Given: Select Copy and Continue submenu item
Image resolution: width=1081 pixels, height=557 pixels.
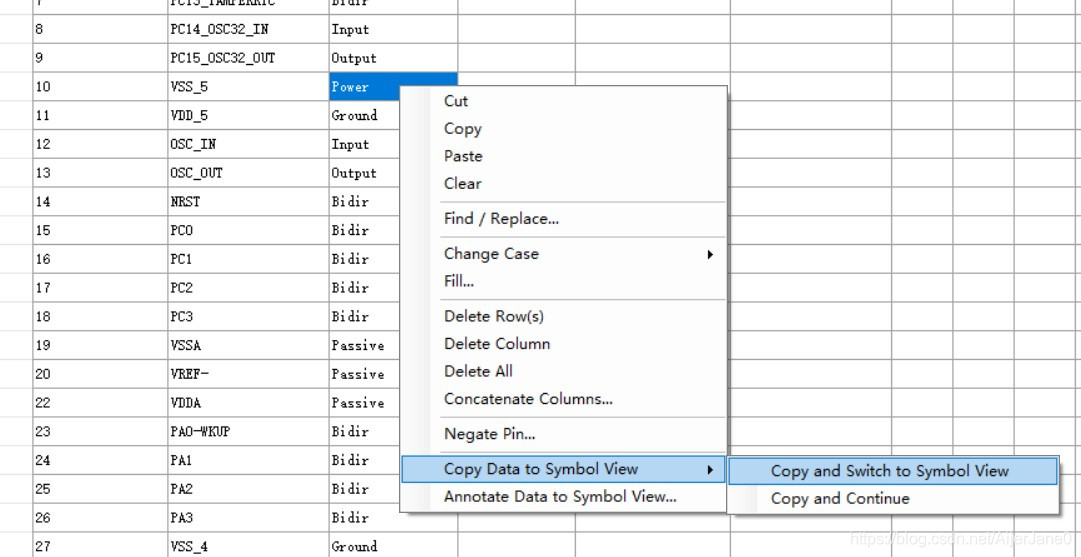Looking at the screenshot, I should (x=840, y=498).
